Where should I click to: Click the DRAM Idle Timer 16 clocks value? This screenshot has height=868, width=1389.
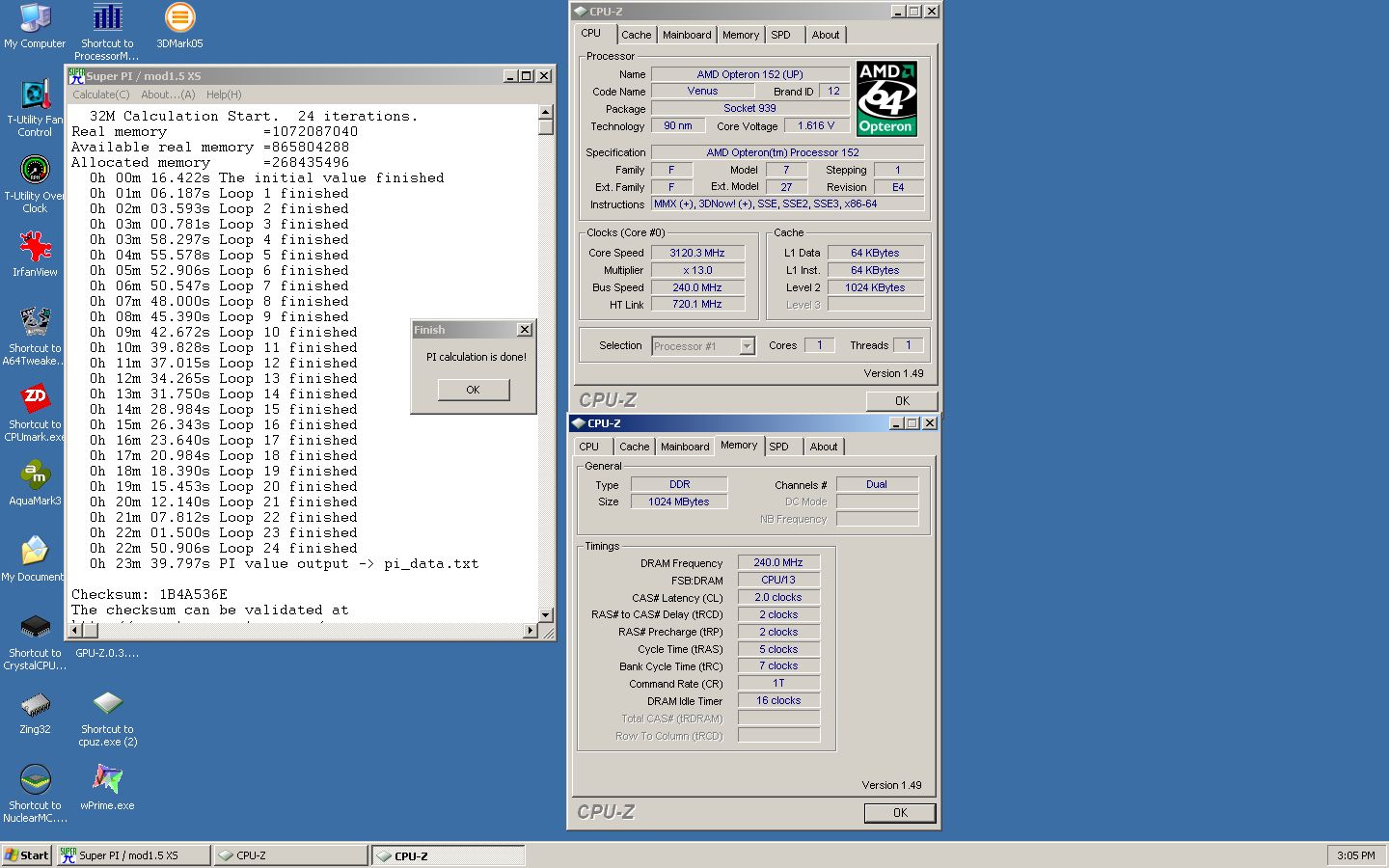[x=778, y=700]
